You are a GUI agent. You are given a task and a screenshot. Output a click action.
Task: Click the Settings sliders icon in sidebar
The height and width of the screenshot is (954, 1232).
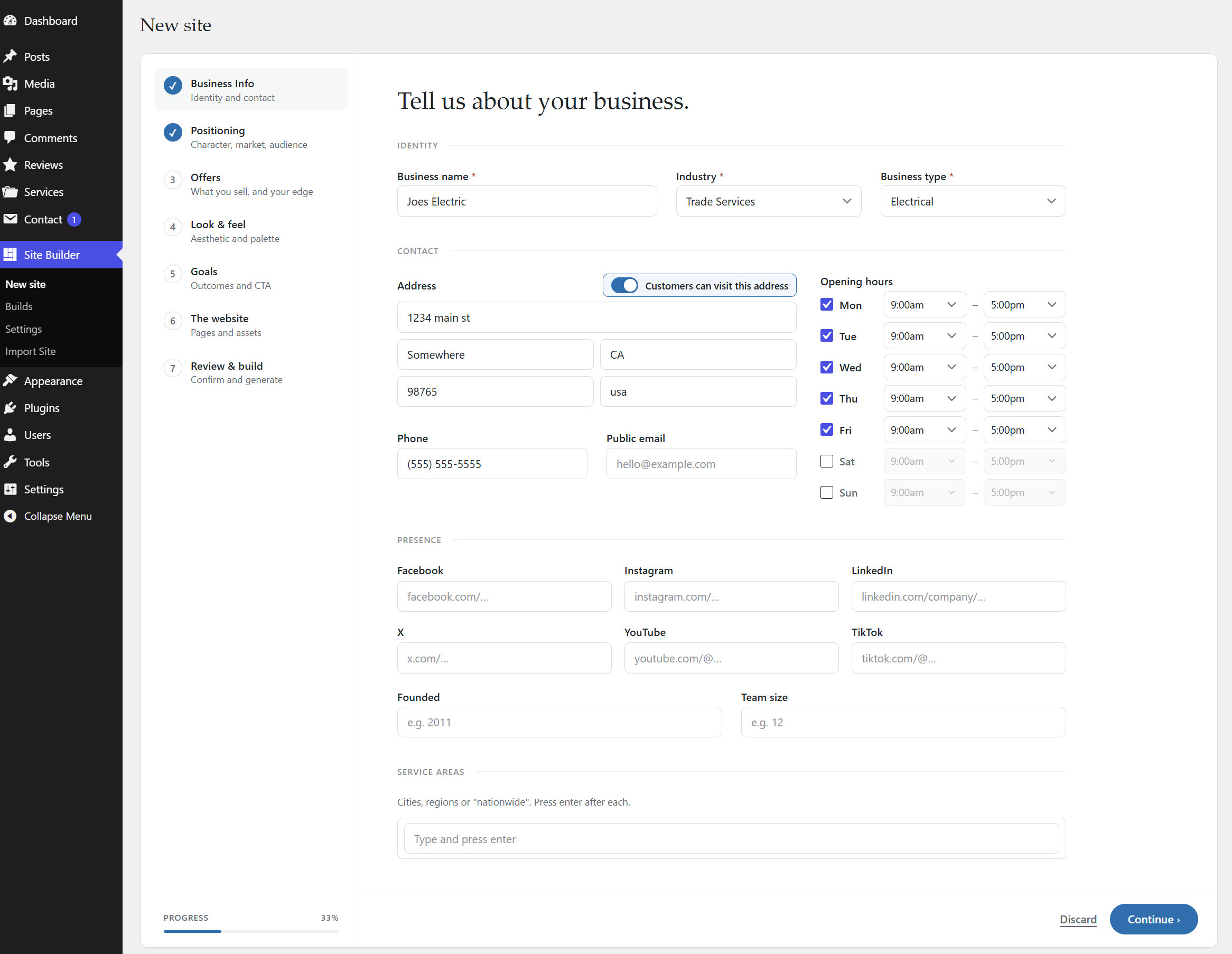click(10, 489)
